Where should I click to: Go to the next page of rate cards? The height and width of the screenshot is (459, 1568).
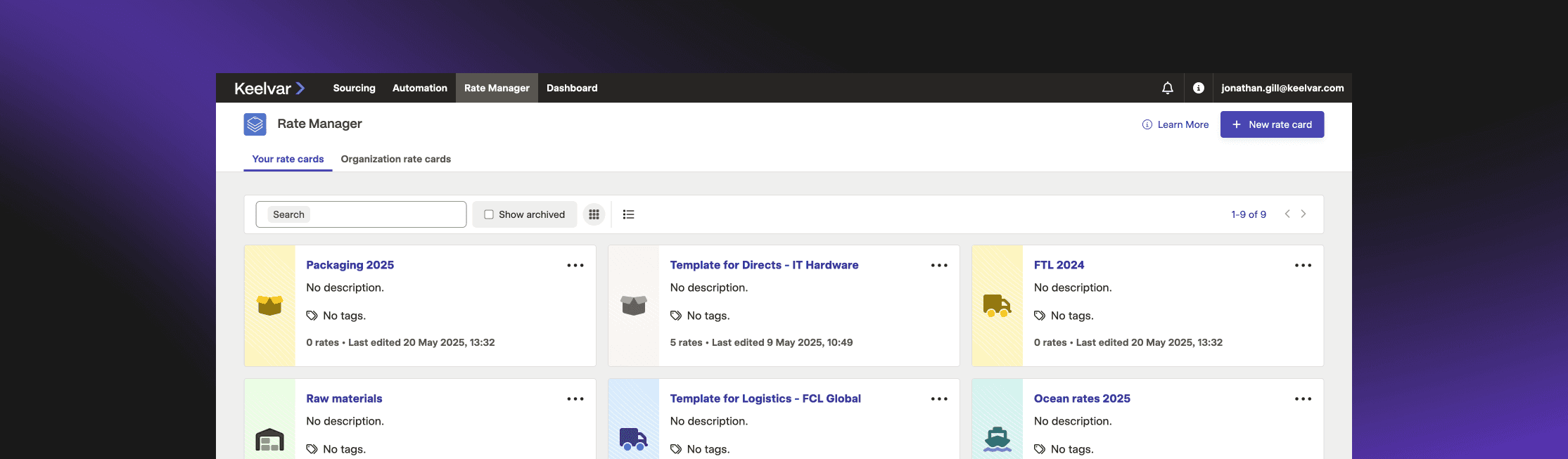1304,214
